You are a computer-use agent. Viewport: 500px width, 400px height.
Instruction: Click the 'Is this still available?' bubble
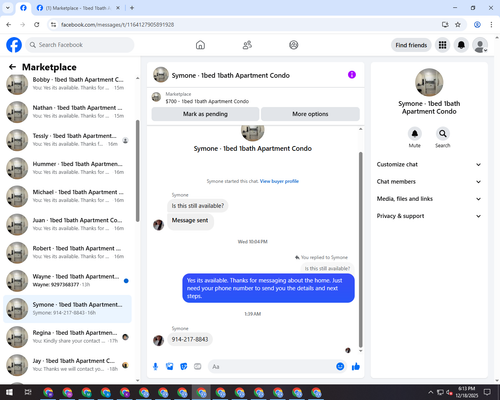point(198,206)
